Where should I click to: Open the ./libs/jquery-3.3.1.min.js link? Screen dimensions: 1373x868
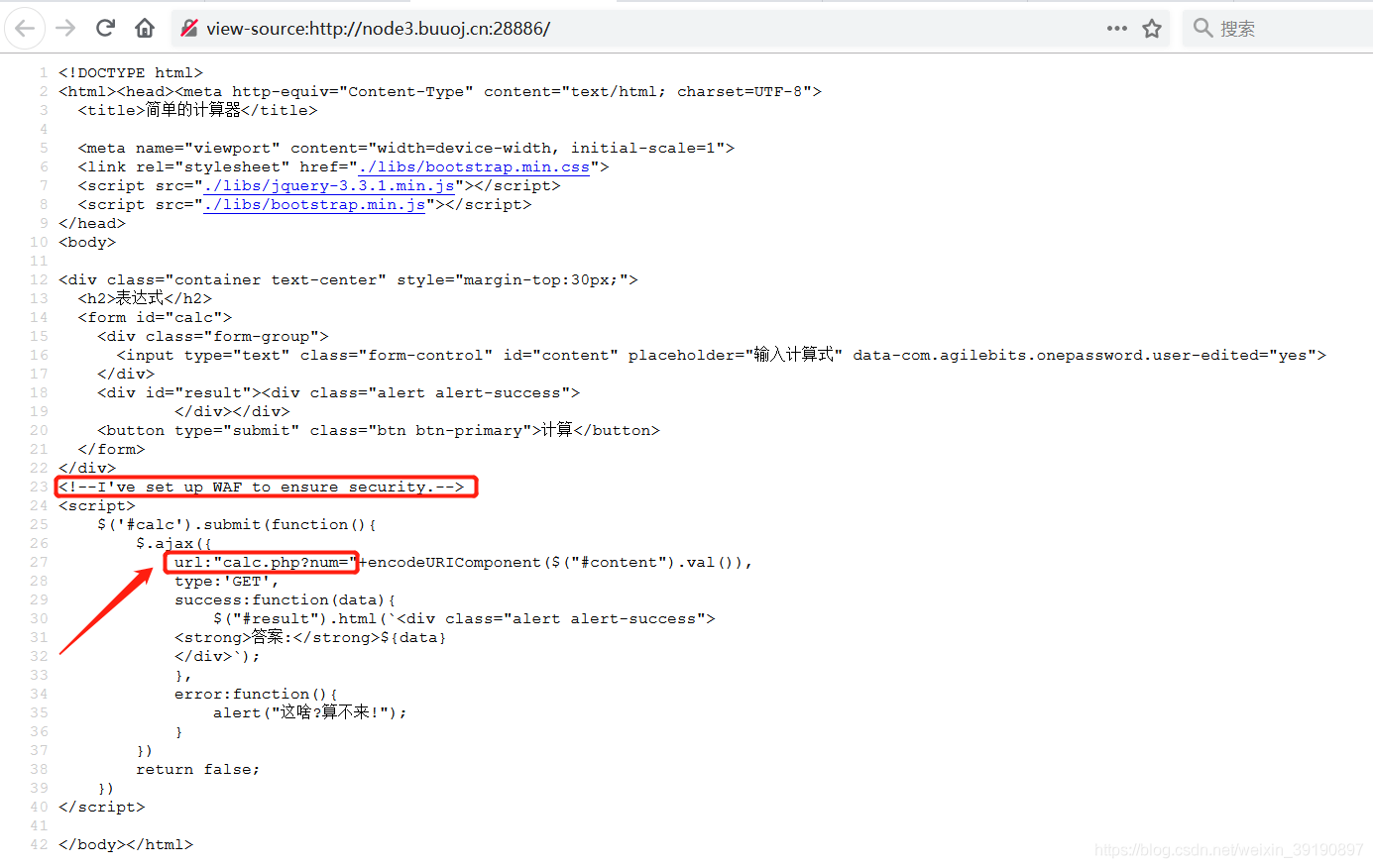click(329, 185)
